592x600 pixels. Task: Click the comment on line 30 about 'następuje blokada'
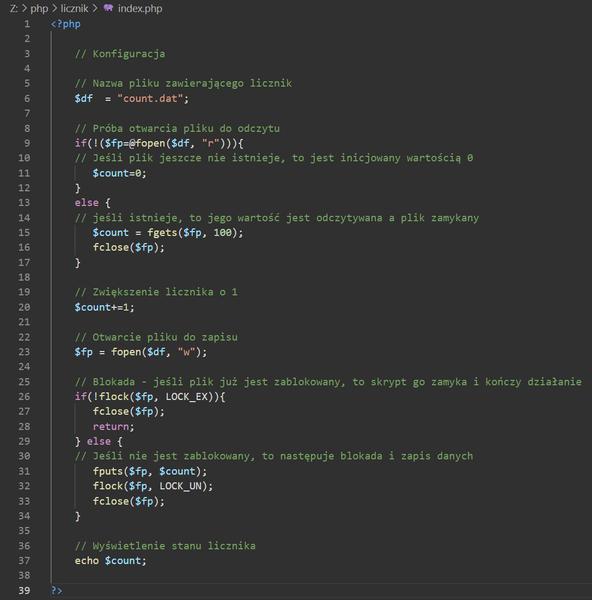274,456
